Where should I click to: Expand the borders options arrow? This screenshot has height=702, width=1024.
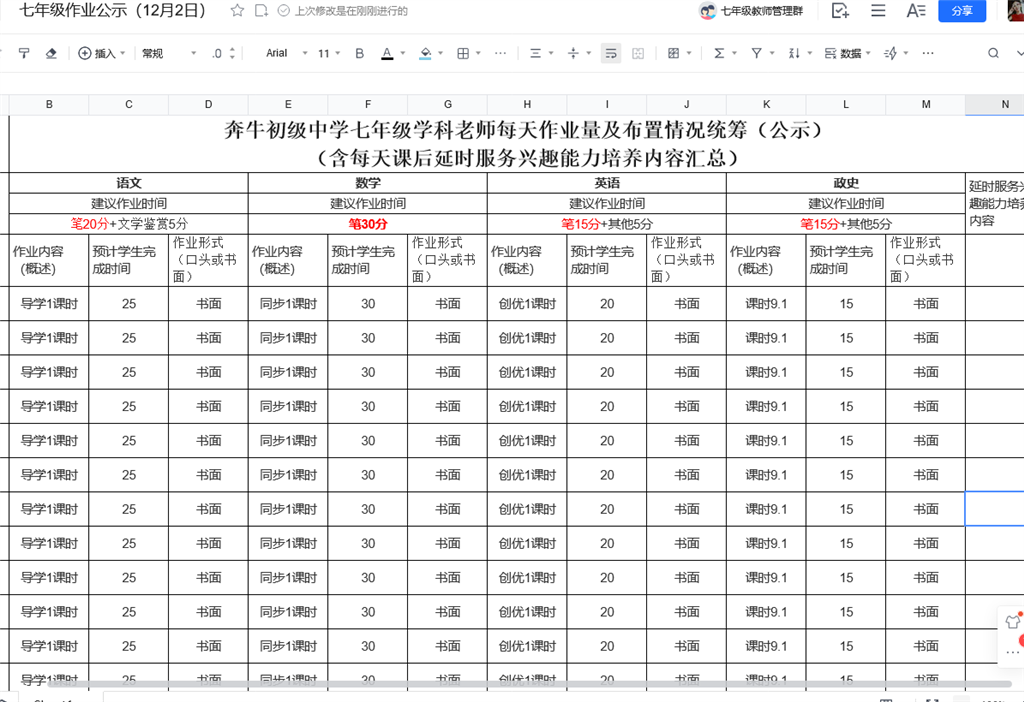click(x=479, y=54)
